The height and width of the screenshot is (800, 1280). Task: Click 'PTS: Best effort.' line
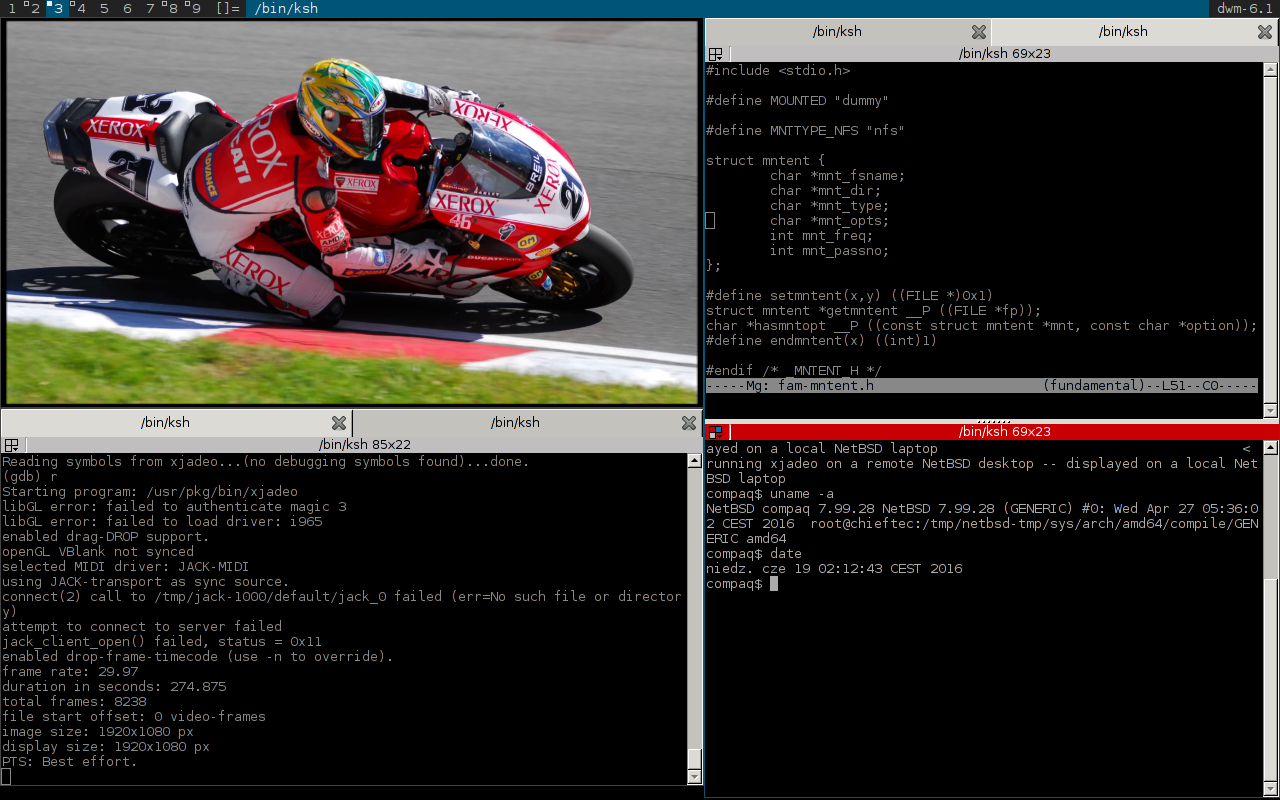[x=70, y=761]
